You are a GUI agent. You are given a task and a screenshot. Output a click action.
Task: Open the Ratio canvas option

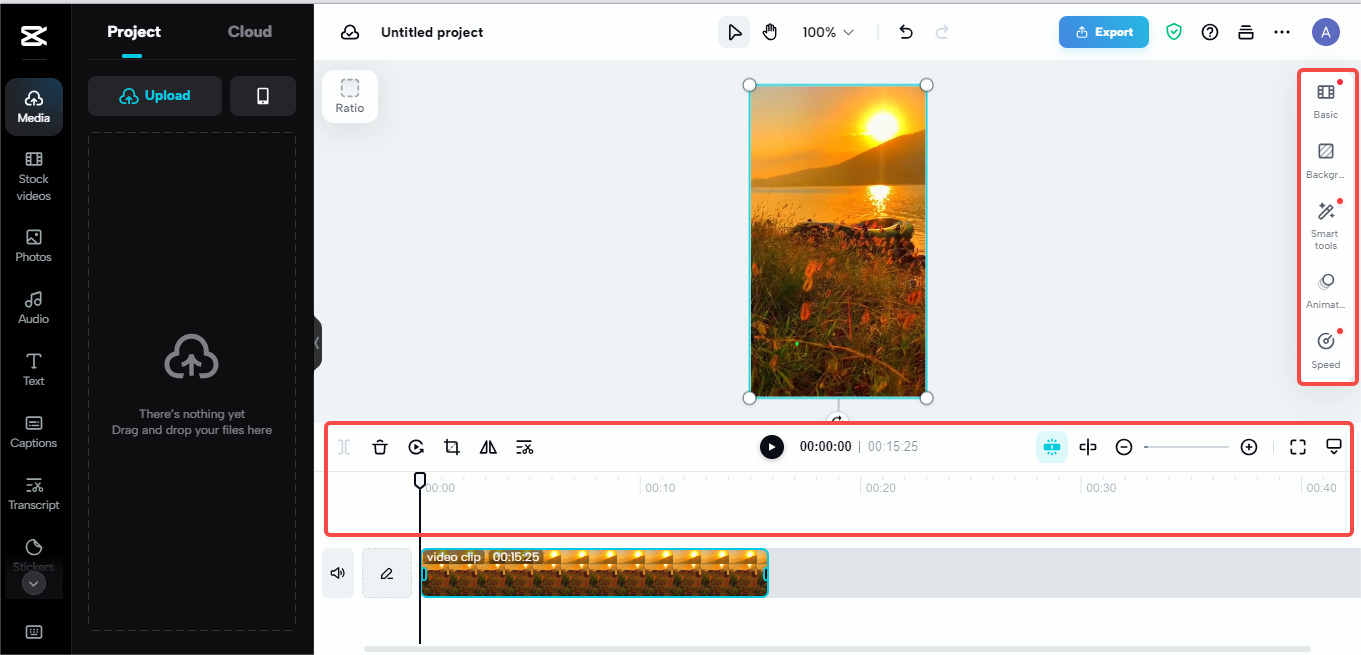tap(350, 96)
